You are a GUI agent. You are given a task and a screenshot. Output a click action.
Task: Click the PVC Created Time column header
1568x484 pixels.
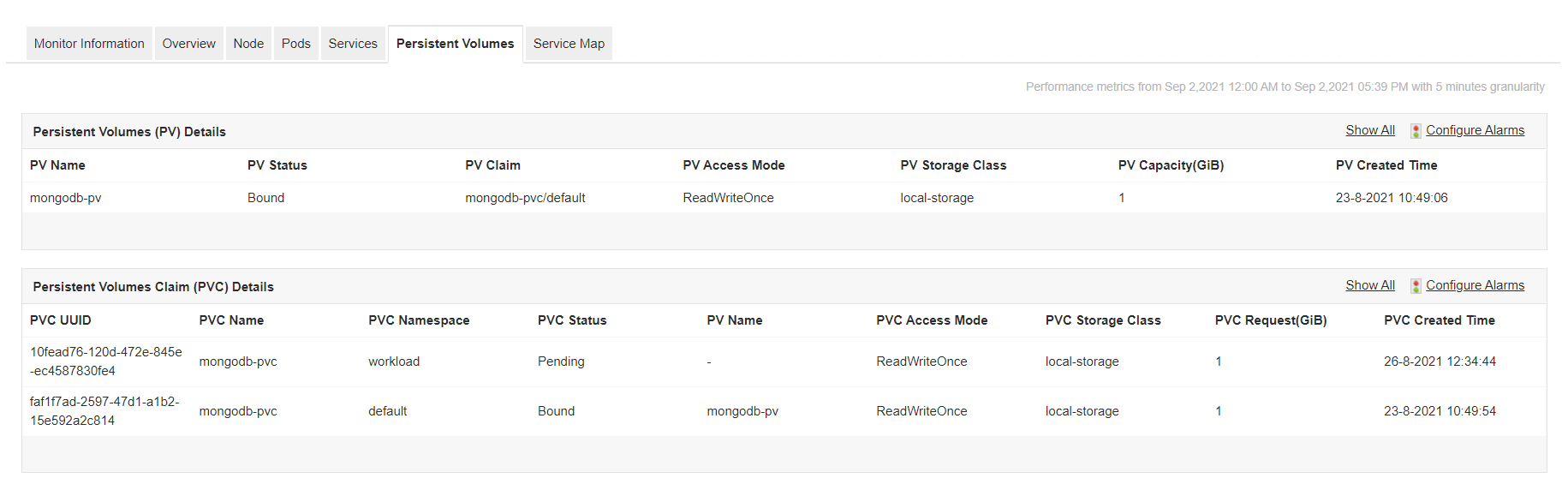coord(1439,320)
